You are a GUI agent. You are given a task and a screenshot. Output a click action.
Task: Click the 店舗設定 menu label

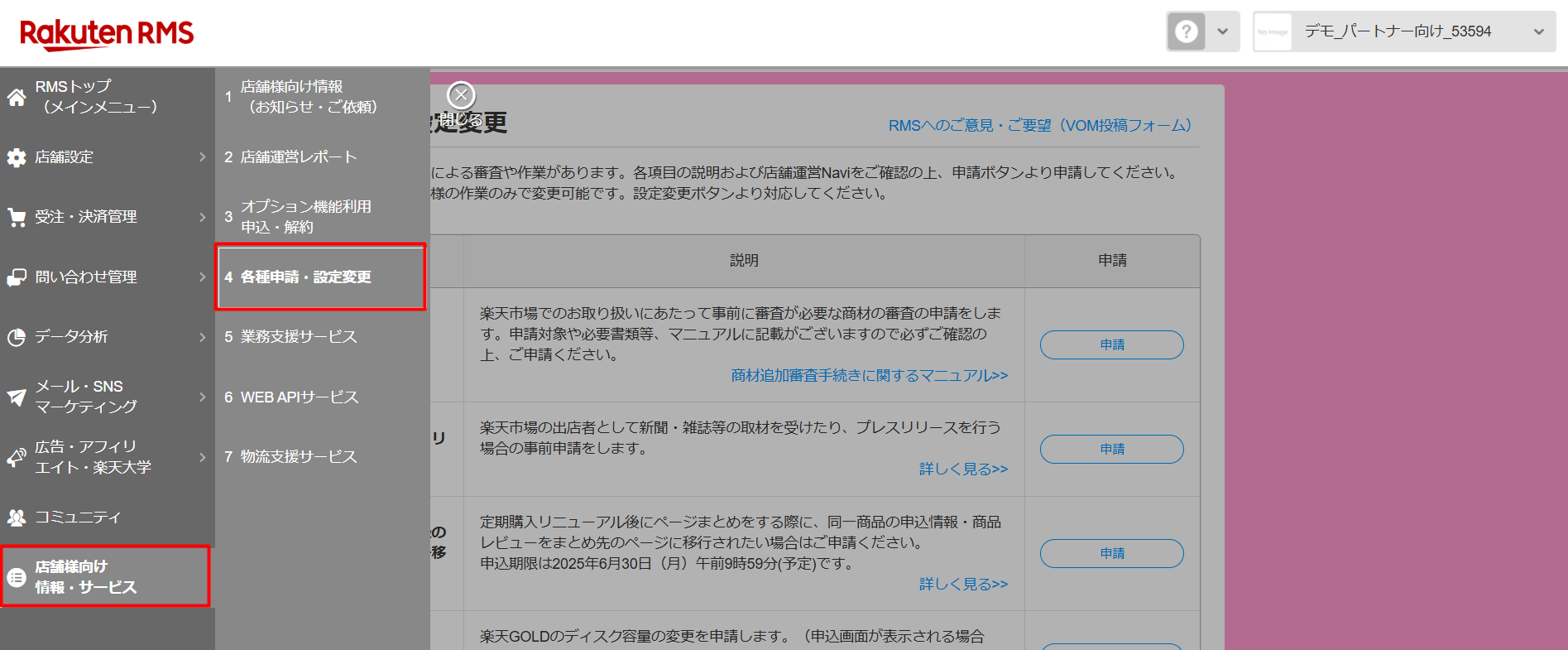click(64, 157)
